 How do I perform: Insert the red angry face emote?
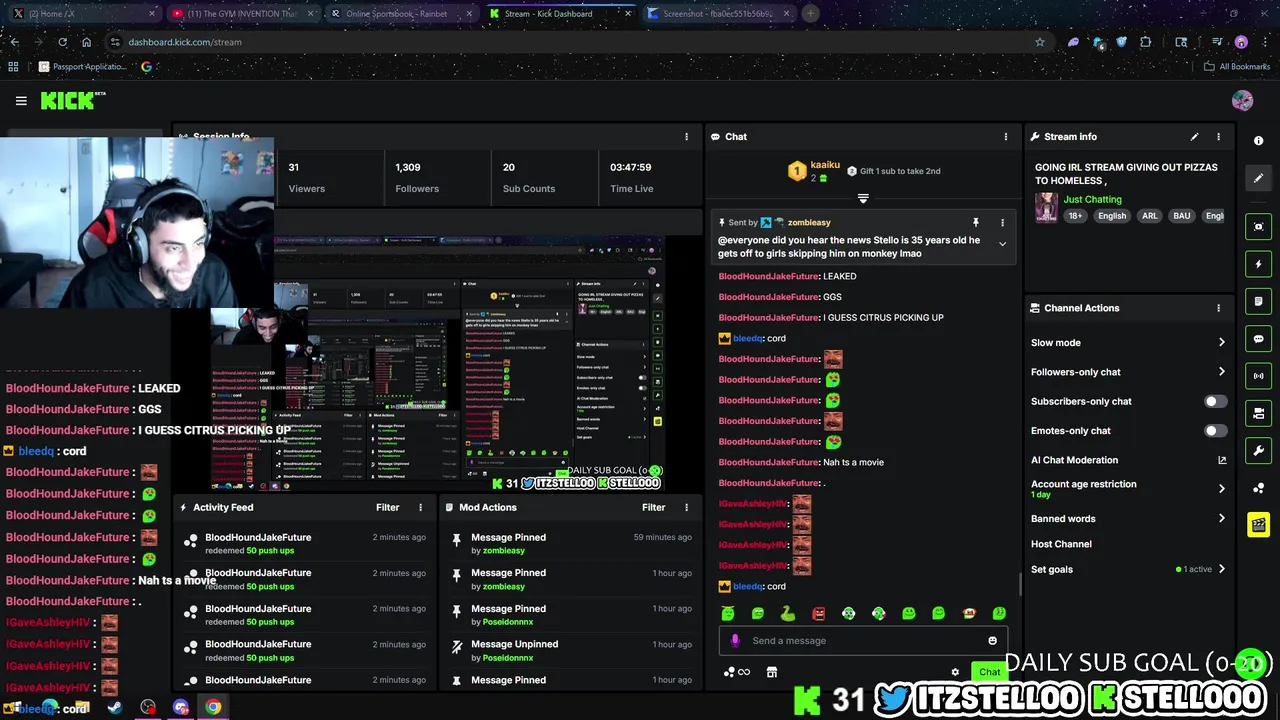click(x=818, y=613)
